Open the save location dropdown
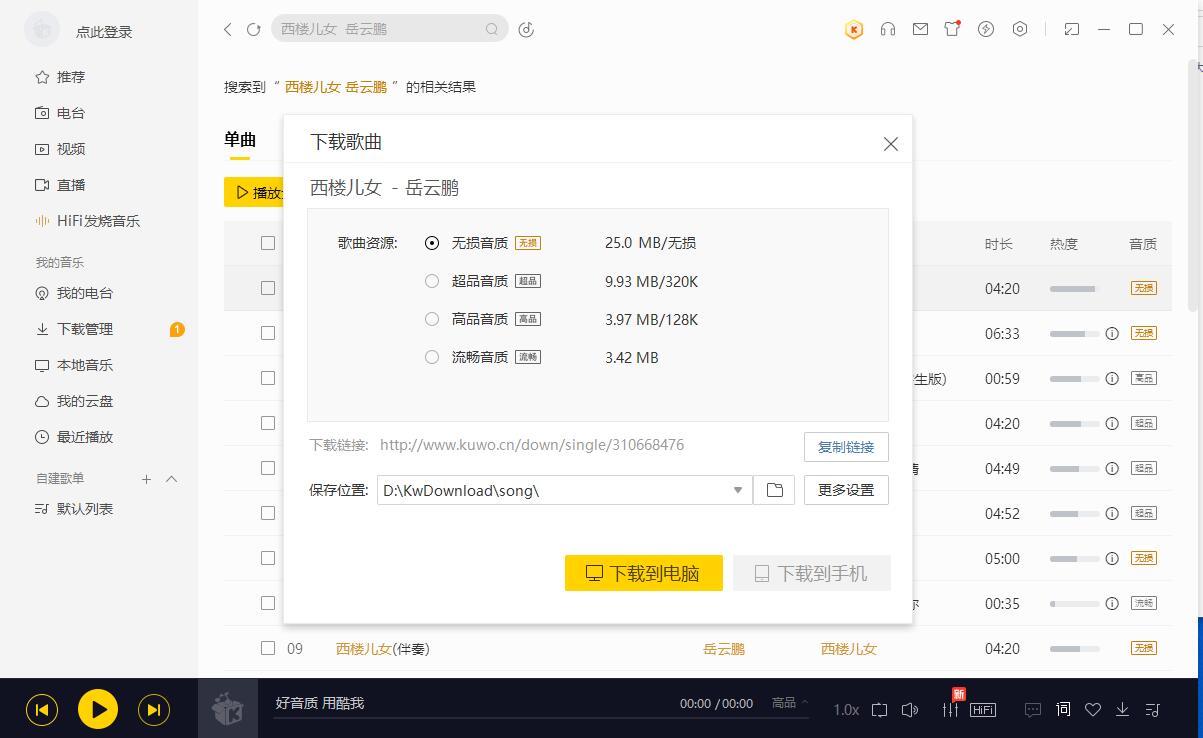This screenshot has height=738, width=1203. (738, 490)
